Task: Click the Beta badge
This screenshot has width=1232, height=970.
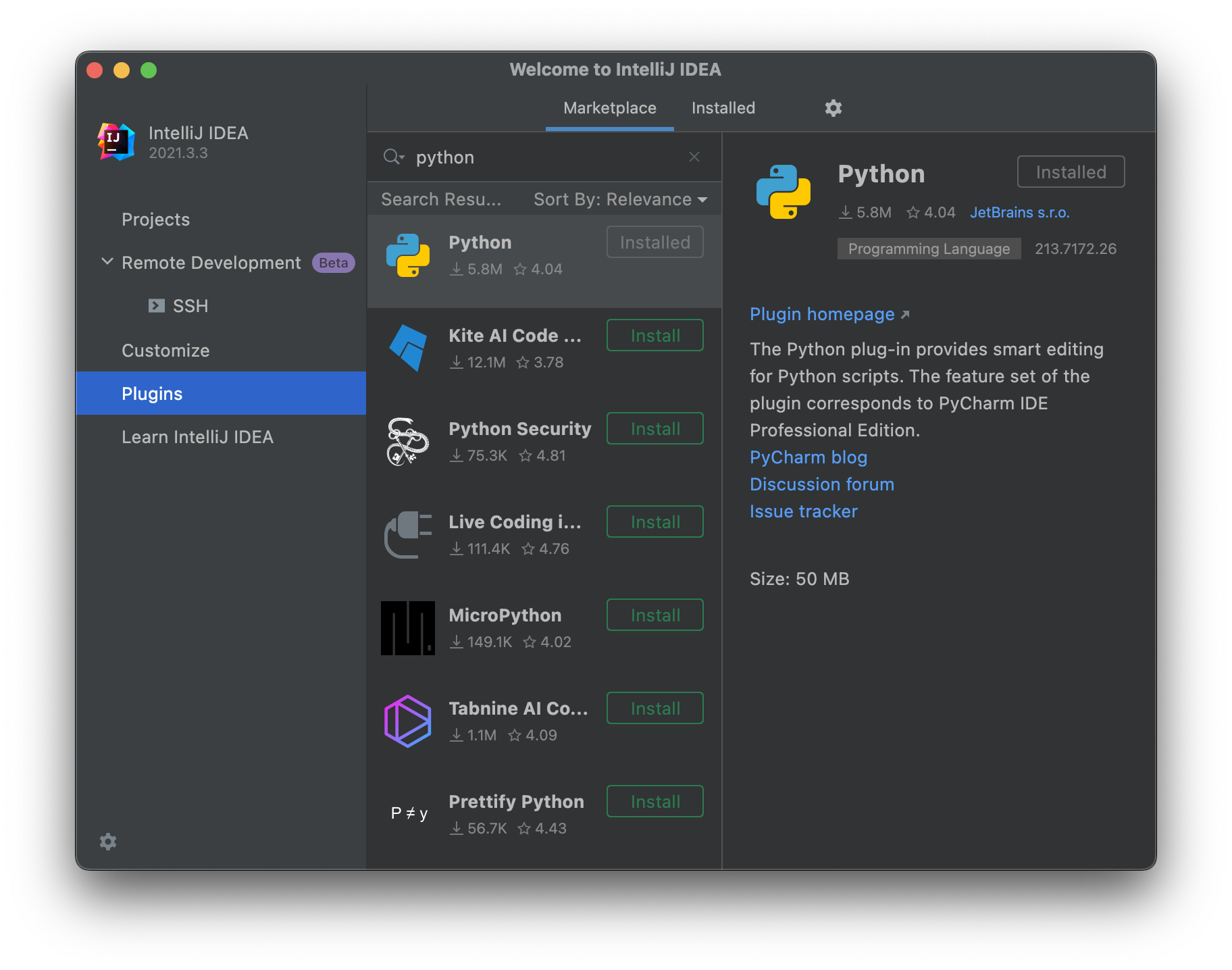Action: pos(333,263)
